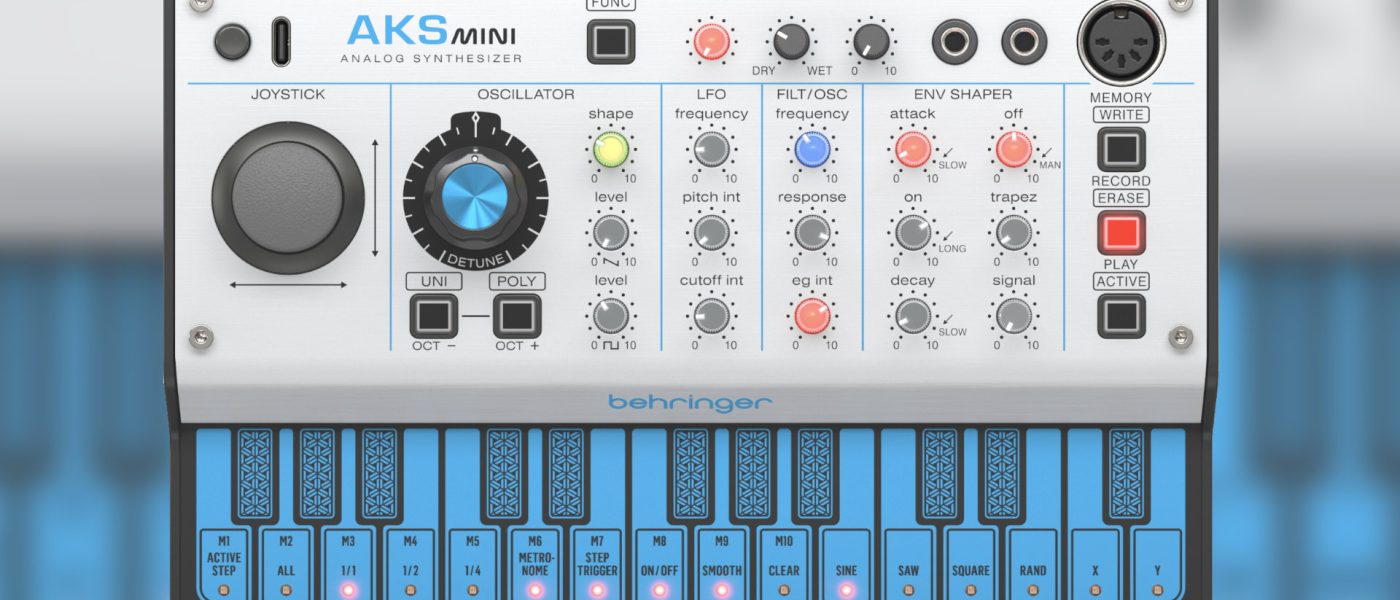Click the black key between X and Y
The width and height of the screenshot is (1400, 600).
[1126, 475]
